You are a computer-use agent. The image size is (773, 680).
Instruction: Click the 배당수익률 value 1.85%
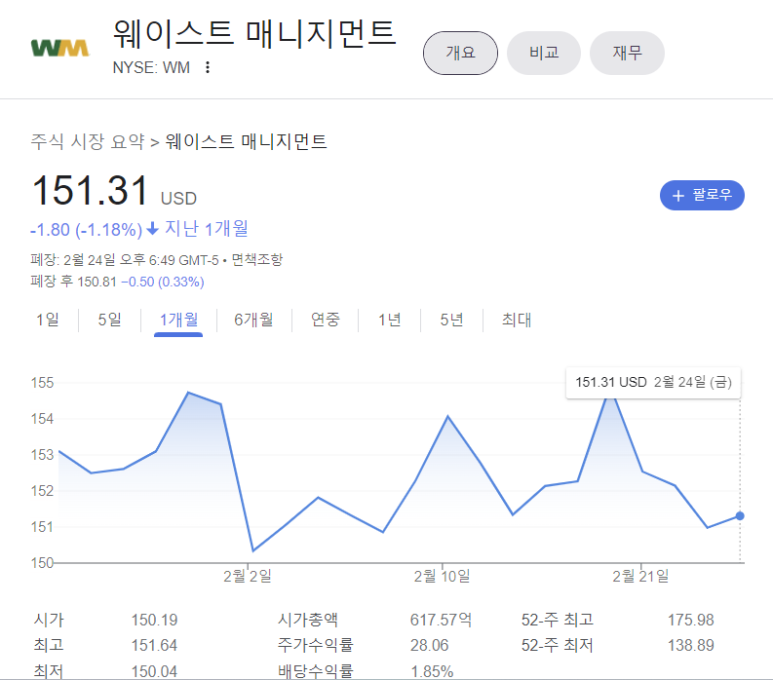pyautogui.click(x=432, y=671)
